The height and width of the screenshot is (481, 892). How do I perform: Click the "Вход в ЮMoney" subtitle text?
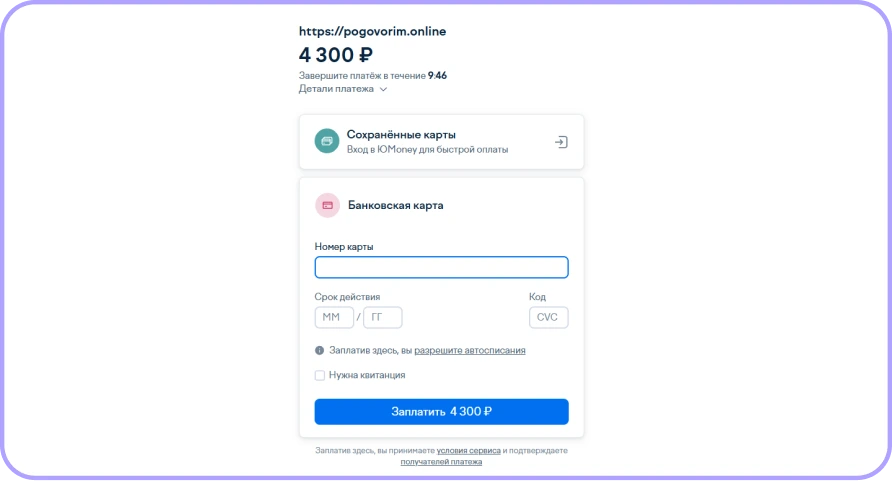[x=427, y=150]
